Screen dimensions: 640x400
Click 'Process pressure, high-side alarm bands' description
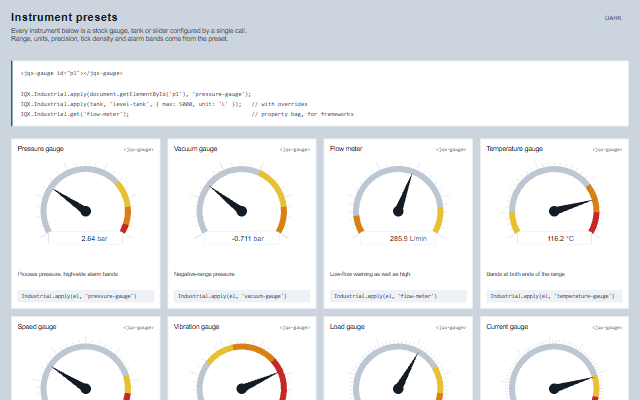[68, 274]
